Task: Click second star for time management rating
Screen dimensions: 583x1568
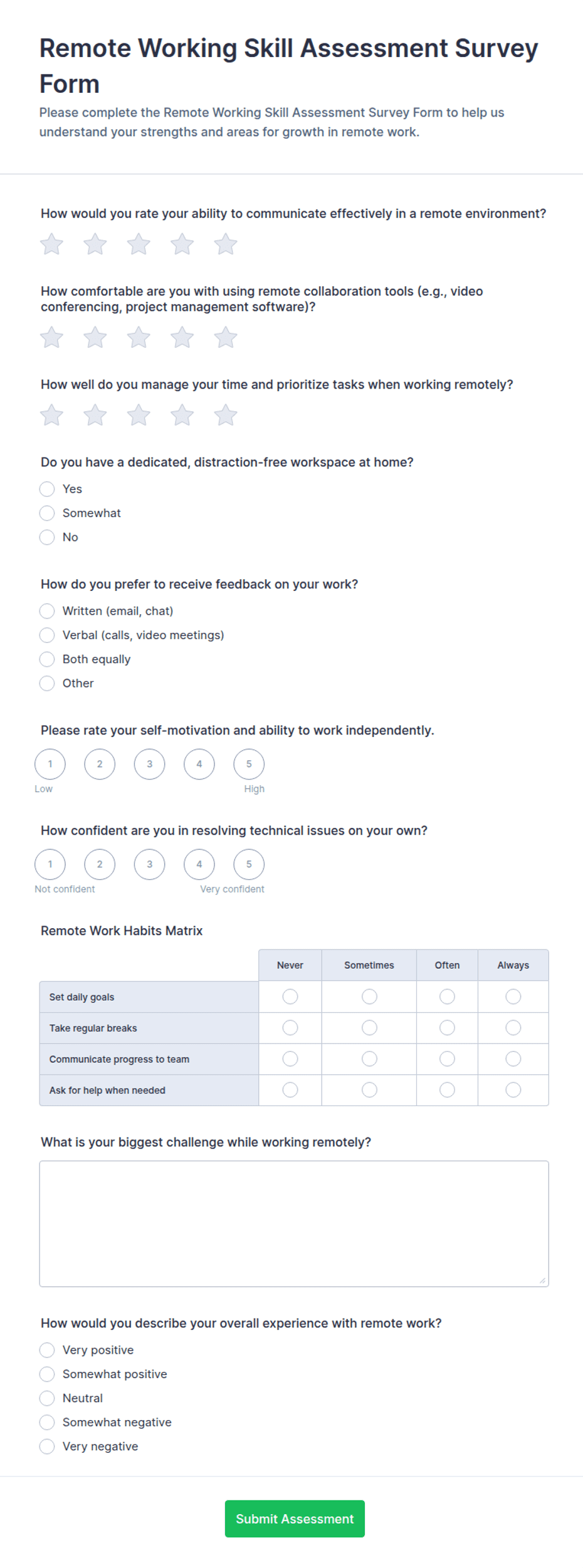Action: [x=95, y=415]
